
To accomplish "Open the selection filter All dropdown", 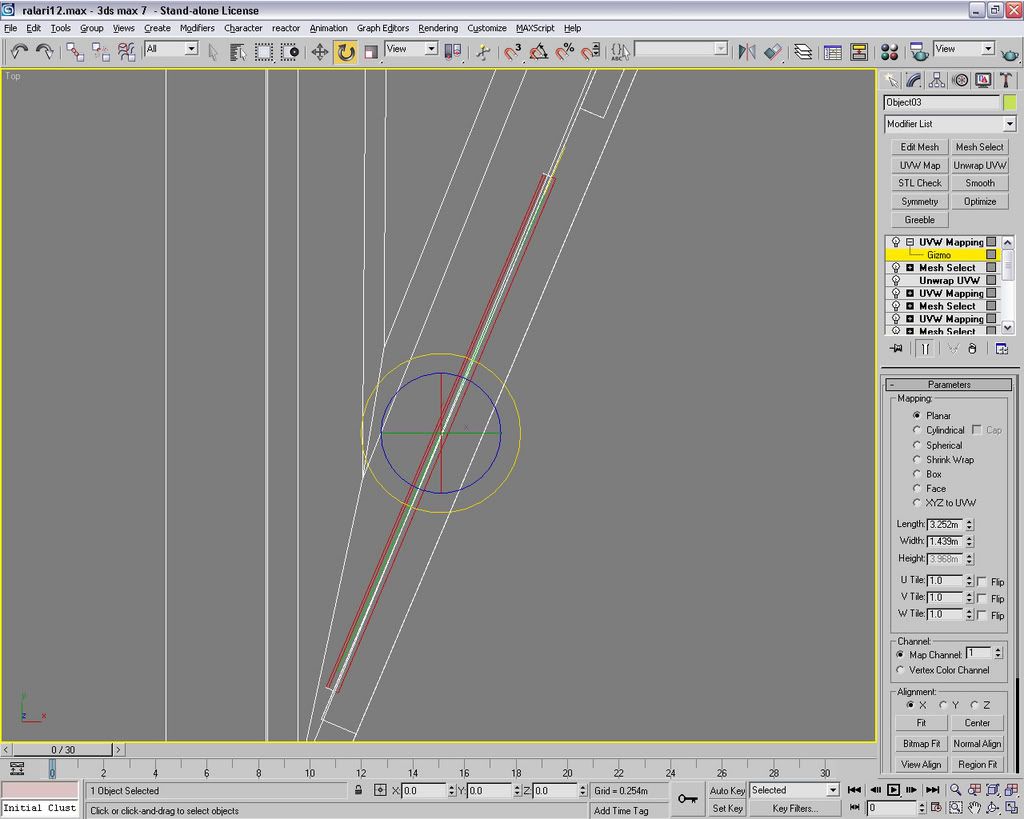I will [191, 48].
